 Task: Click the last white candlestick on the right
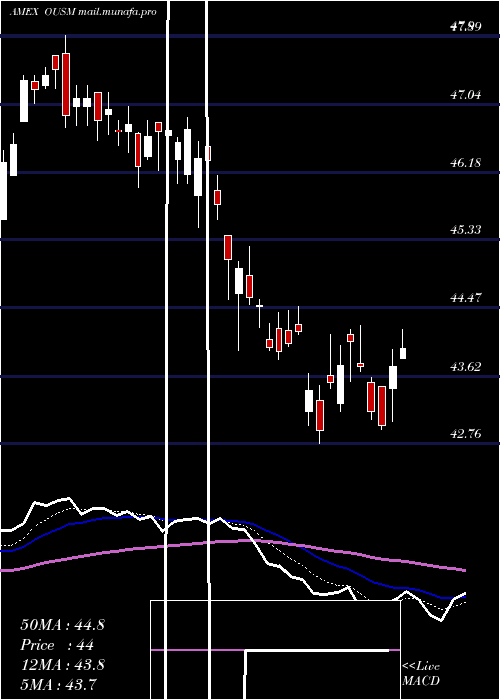[x=403, y=353]
